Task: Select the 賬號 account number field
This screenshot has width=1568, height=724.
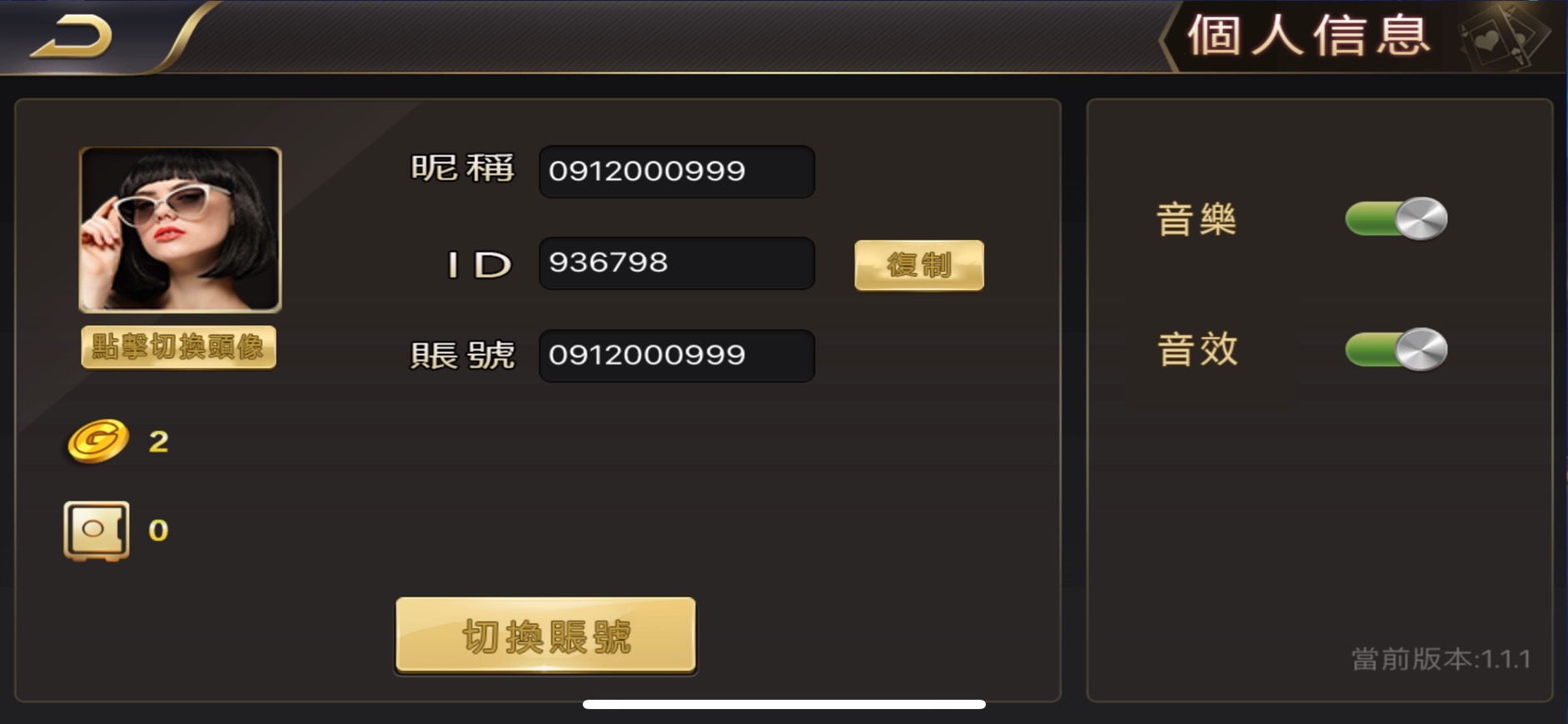Action: tap(677, 355)
